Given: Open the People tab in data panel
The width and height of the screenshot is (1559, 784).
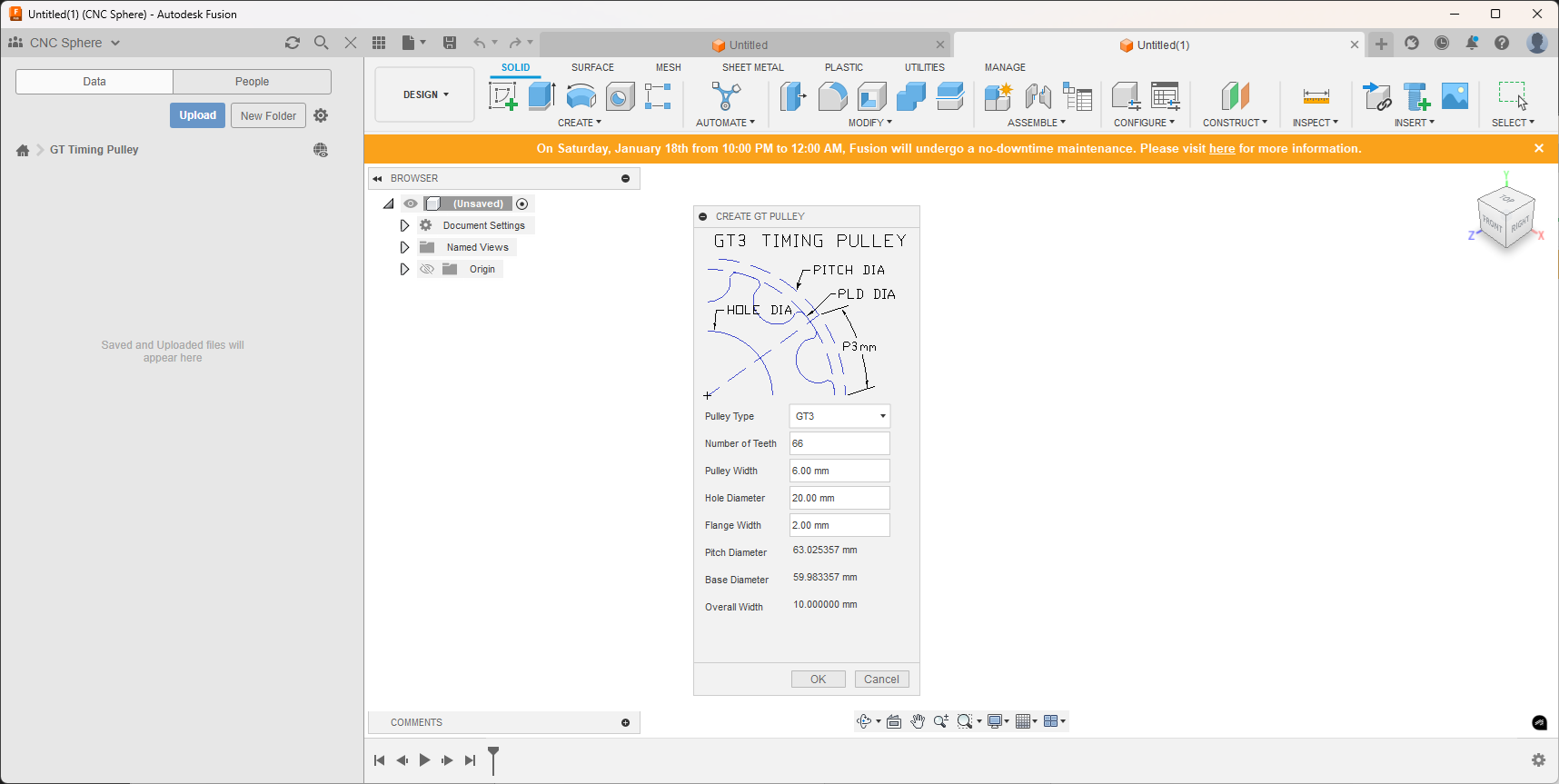Looking at the screenshot, I should [252, 82].
